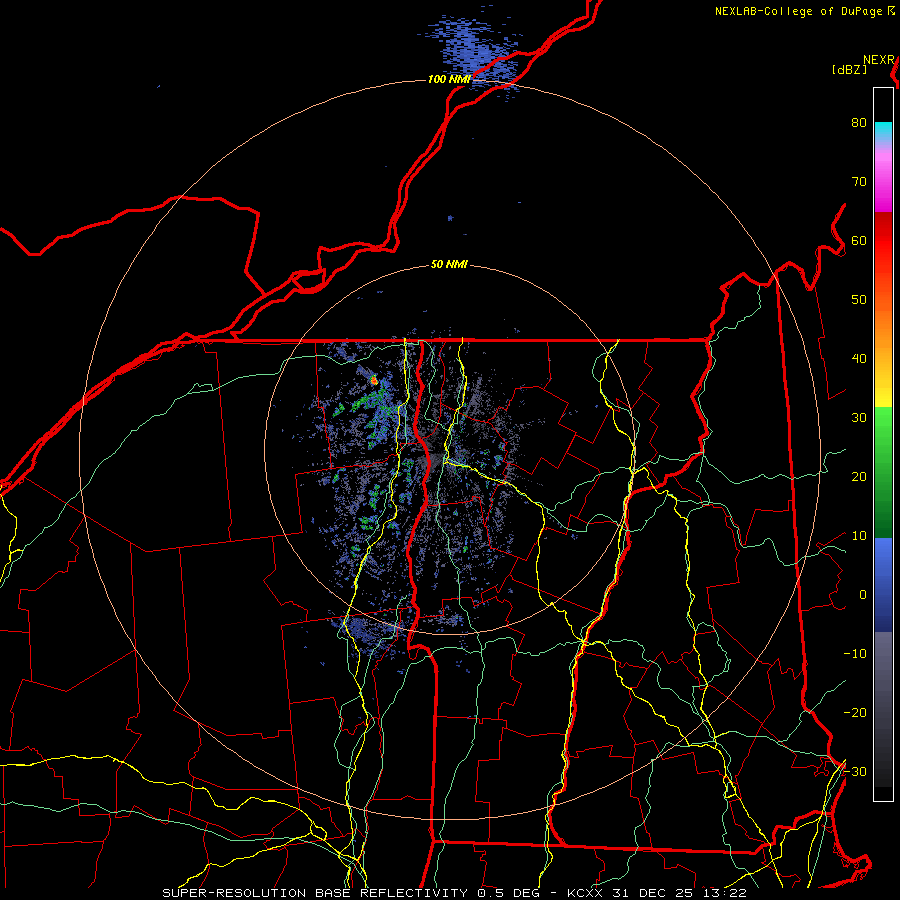Click the 0 value on the dBZ scale
This screenshot has height=900, width=900.
(863, 595)
